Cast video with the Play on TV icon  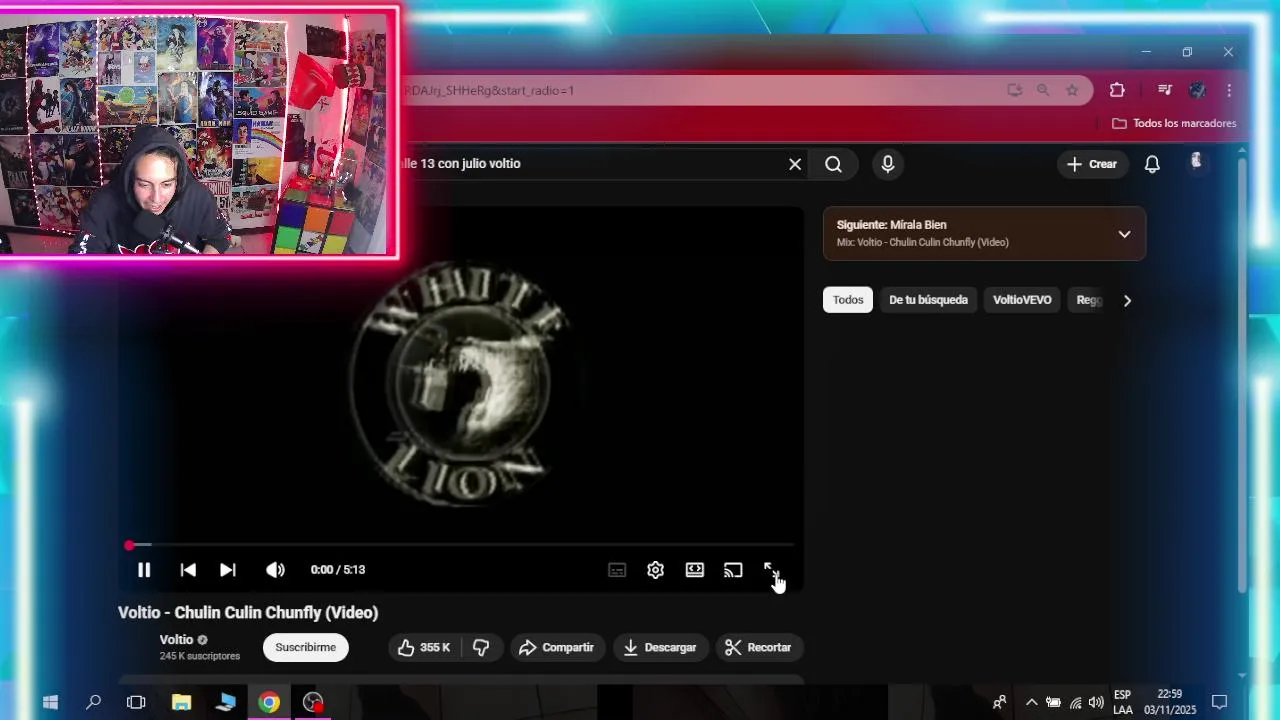[x=733, y=570]
